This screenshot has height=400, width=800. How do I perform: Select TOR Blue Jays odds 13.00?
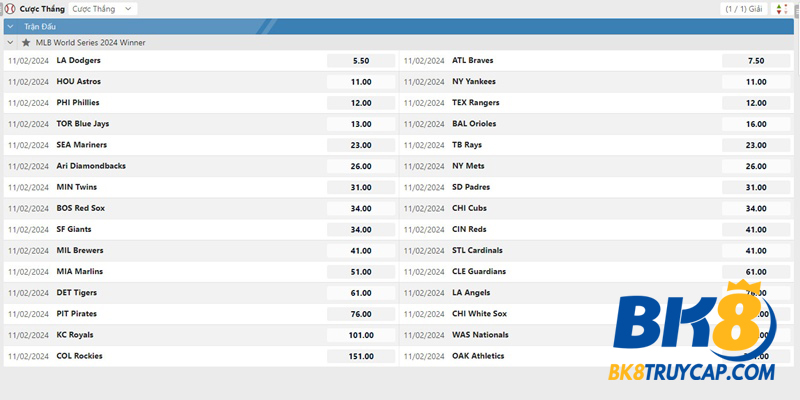pyautogui.click(x=361, y=124)
